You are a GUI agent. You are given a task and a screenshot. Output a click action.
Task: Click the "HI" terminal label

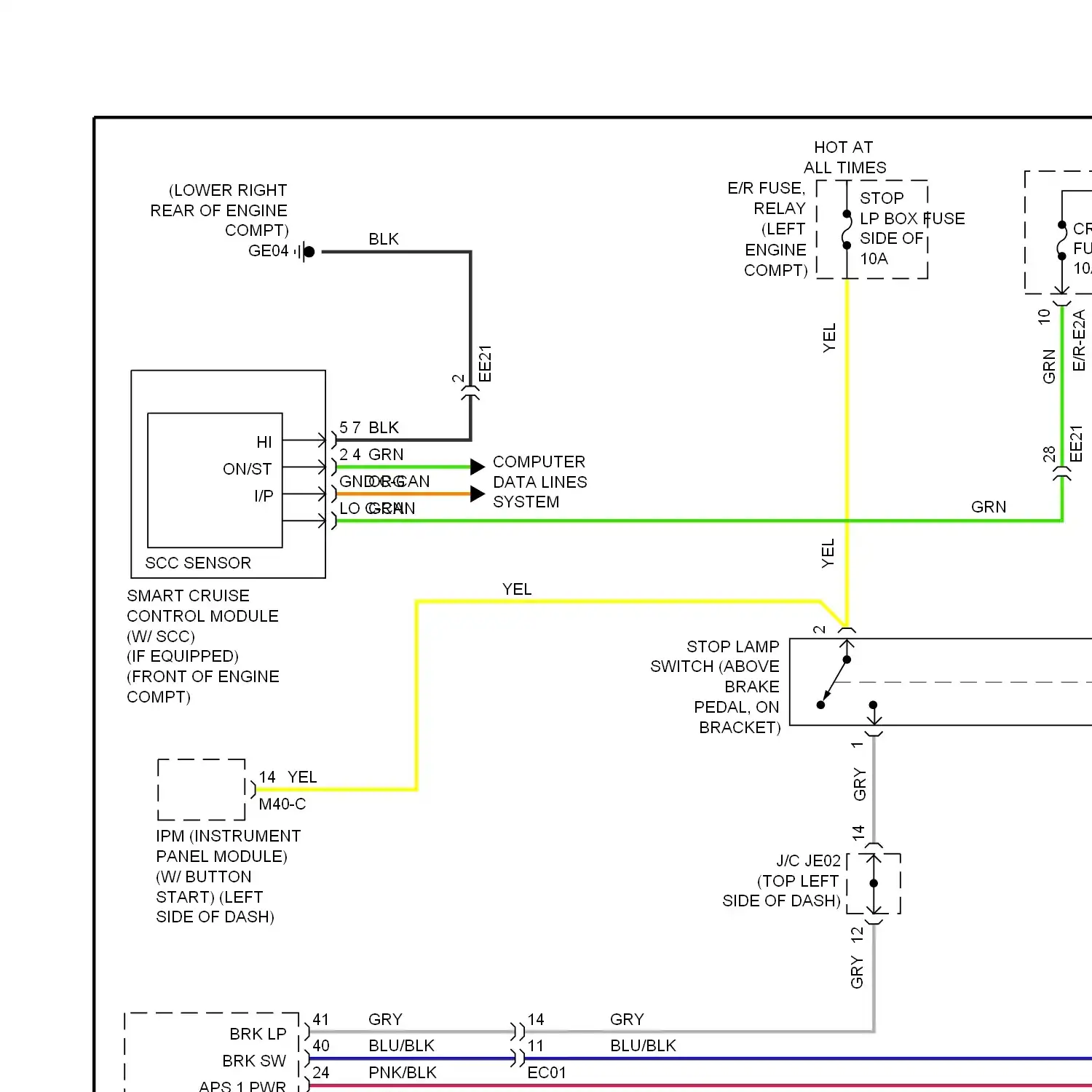[264, 442]
